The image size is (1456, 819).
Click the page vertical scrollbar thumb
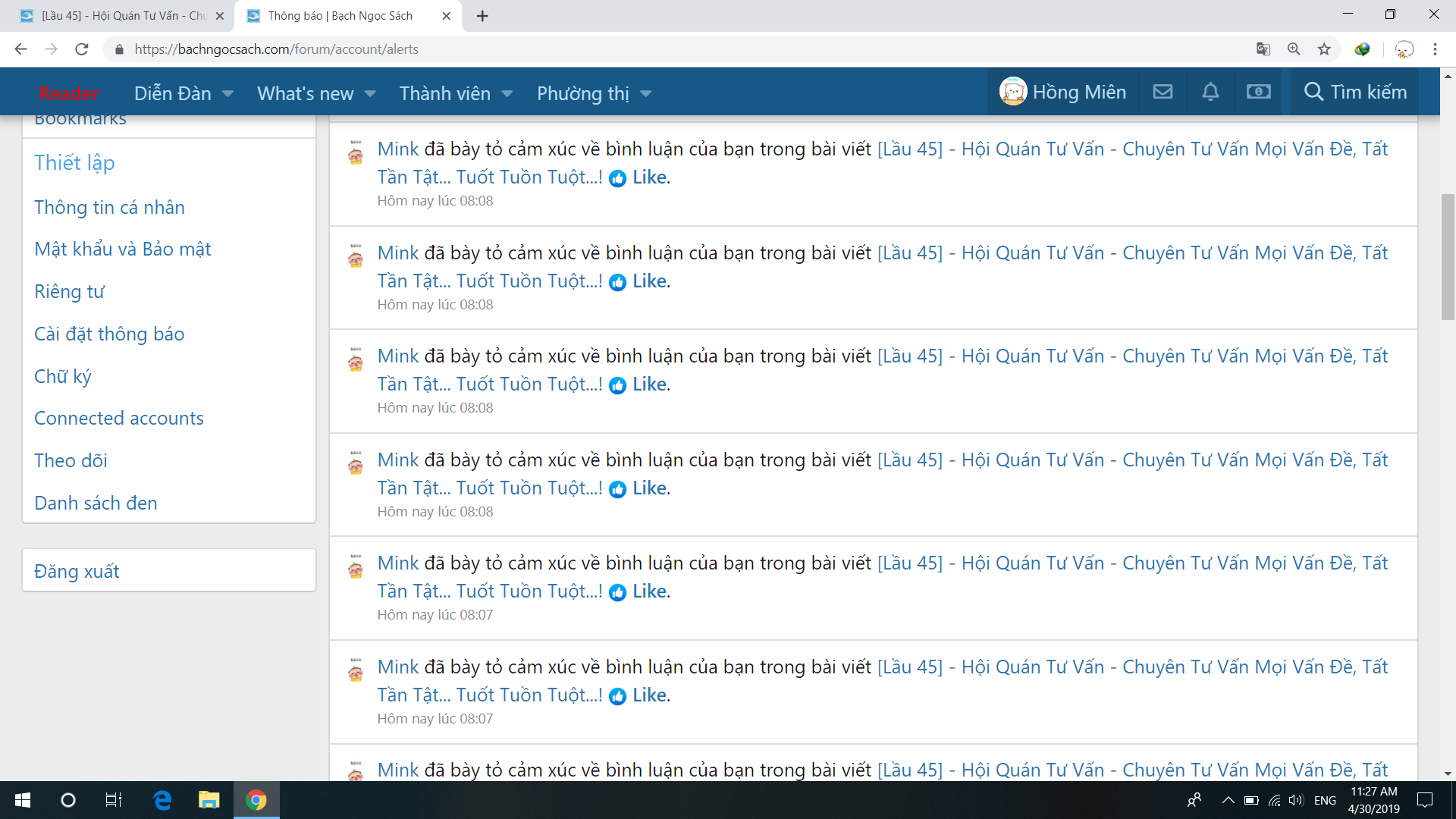click(x=1448, y=258)
